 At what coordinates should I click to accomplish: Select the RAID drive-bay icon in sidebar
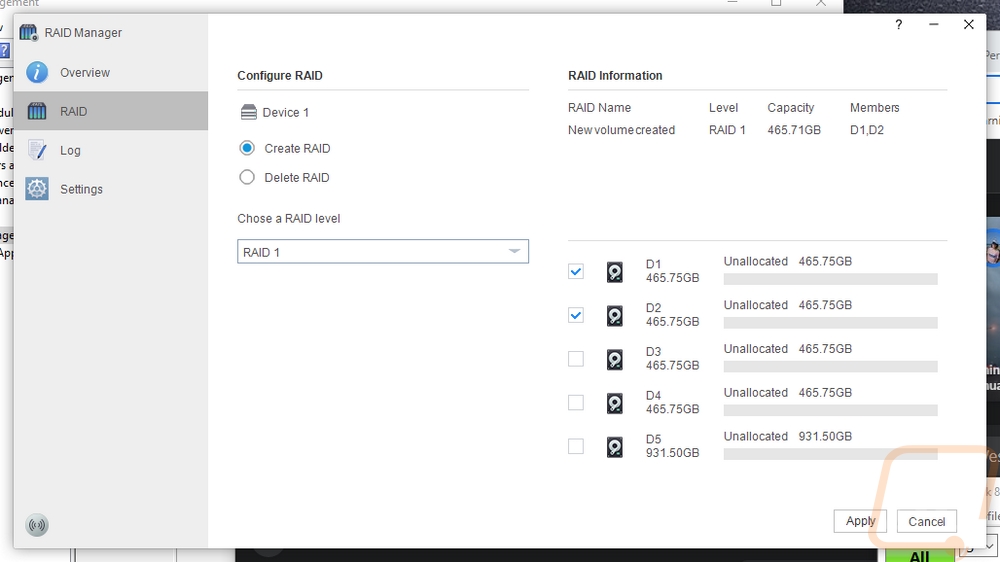click(x=37, y=112)
